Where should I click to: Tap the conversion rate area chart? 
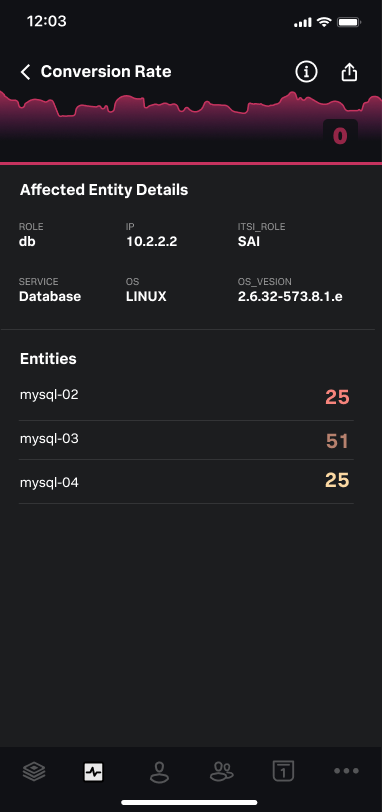191,127
